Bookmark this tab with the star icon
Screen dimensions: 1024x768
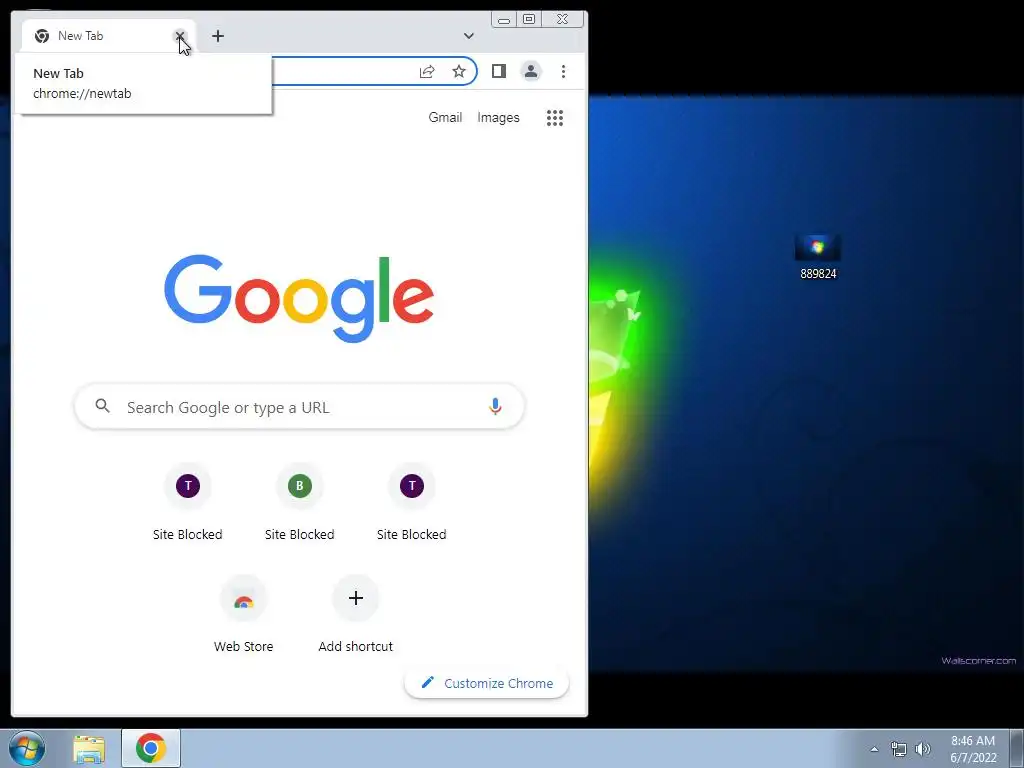[459, 71]
